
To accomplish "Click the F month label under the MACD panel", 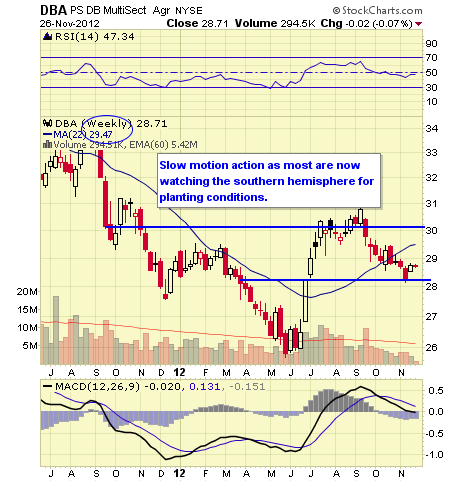I will click(206, 473).
